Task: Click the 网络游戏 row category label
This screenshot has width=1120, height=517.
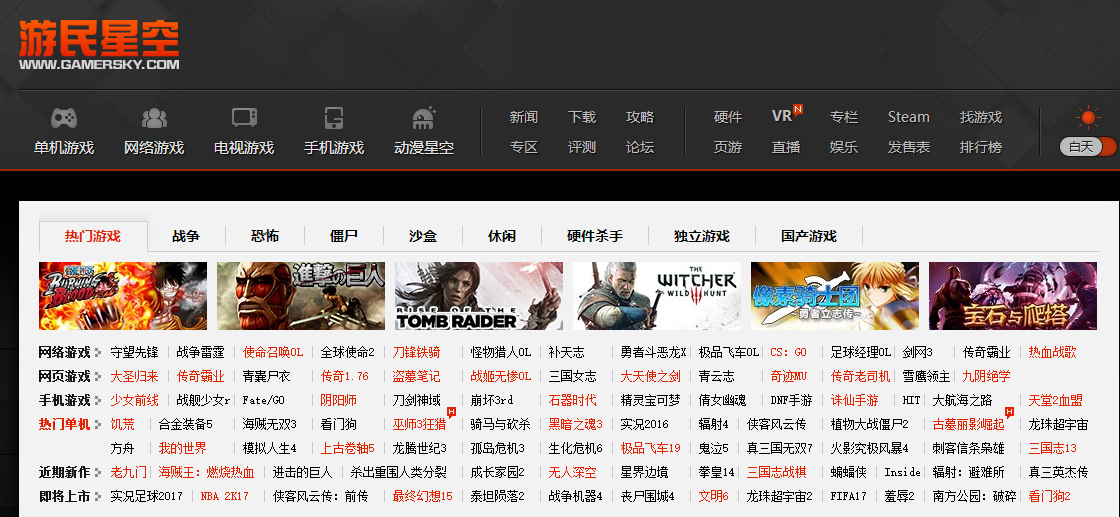Action: [64, 352]
